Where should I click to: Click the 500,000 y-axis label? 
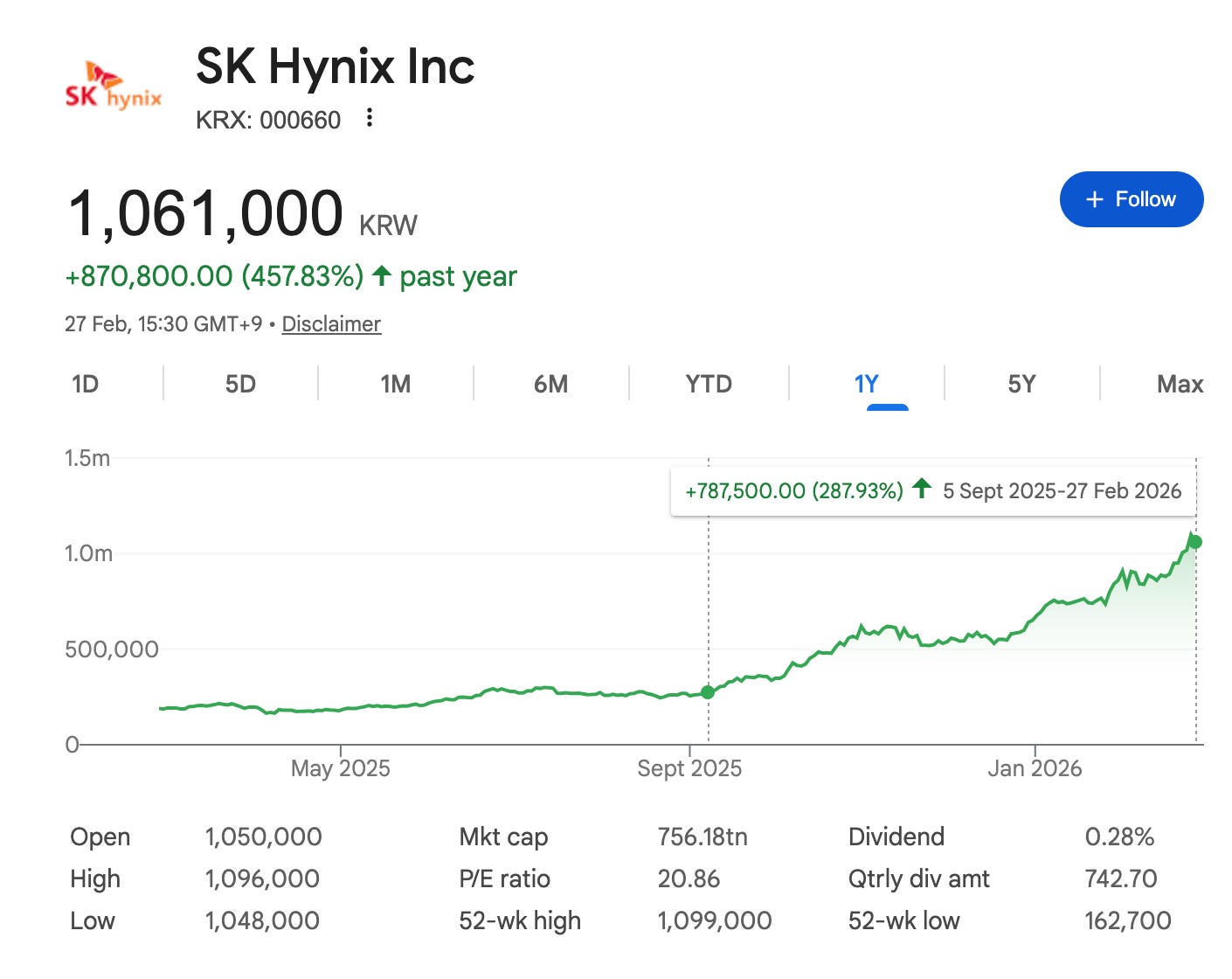(x=112, y=649)
